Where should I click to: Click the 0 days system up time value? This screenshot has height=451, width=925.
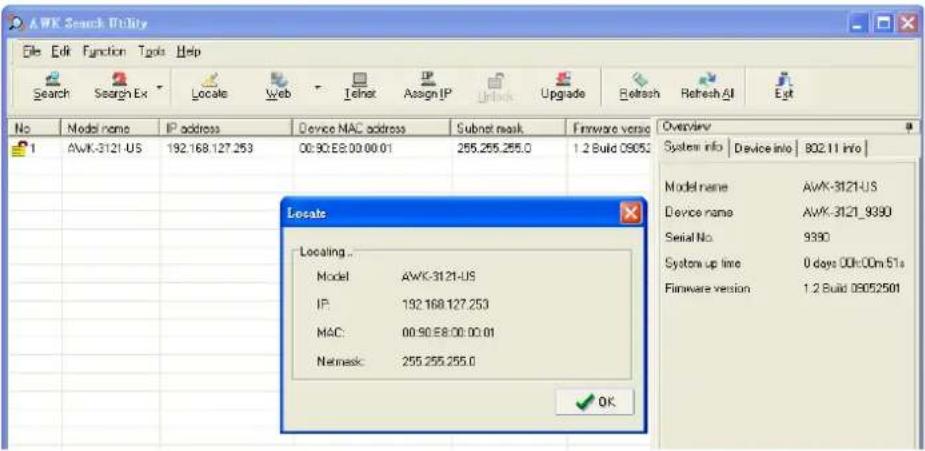[853, 265]
